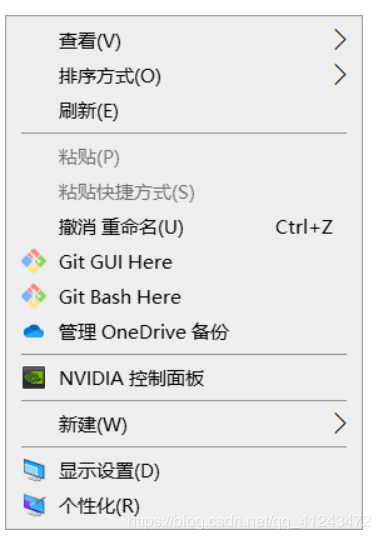Select the 粘贴(P) menu item
The width and height of the screenshot is (381, 540).
(184, 157)
